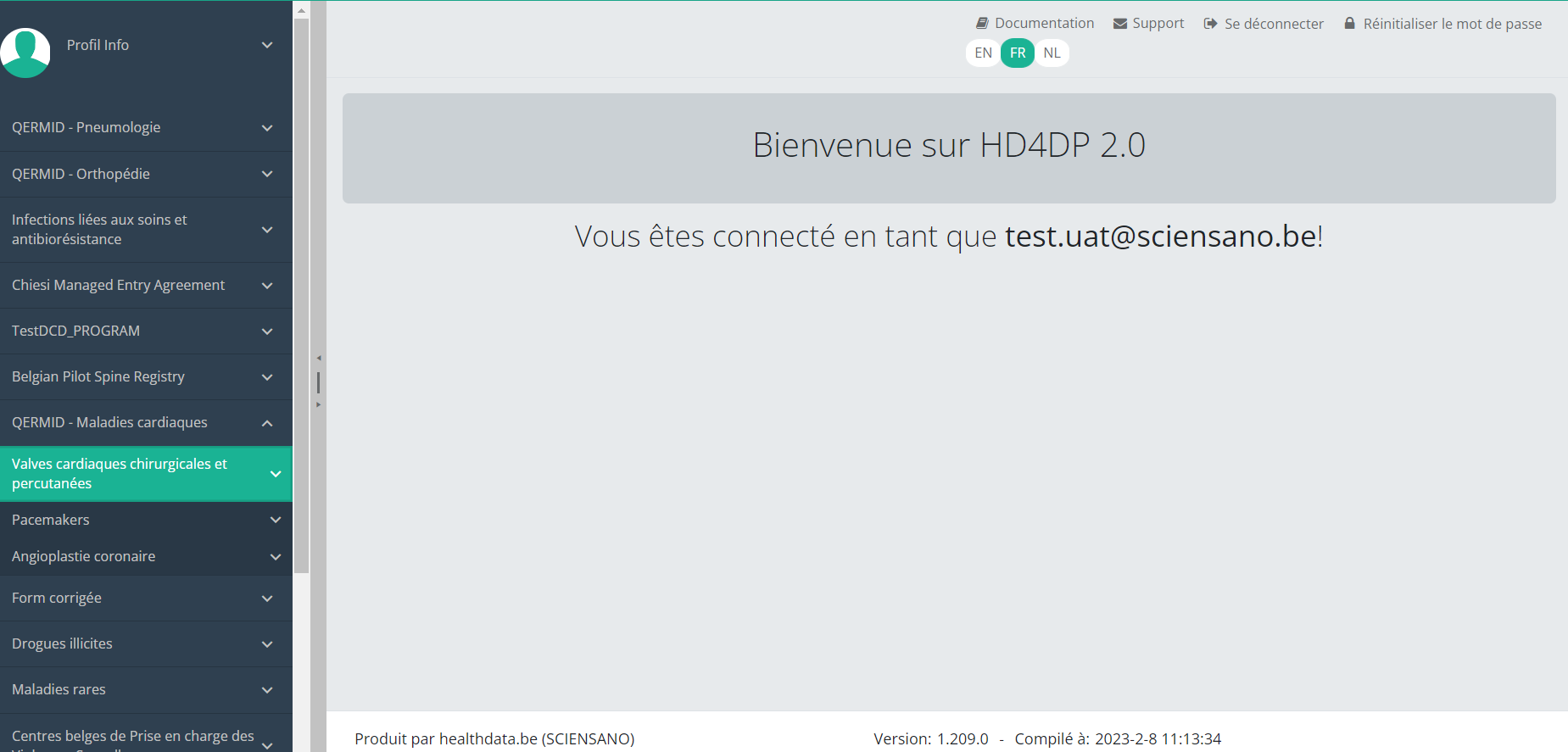This screenshot has width=1568, height=752.
Task: Open Belgian Pilot Spine Registry menu
Action: tap(98, 377)
